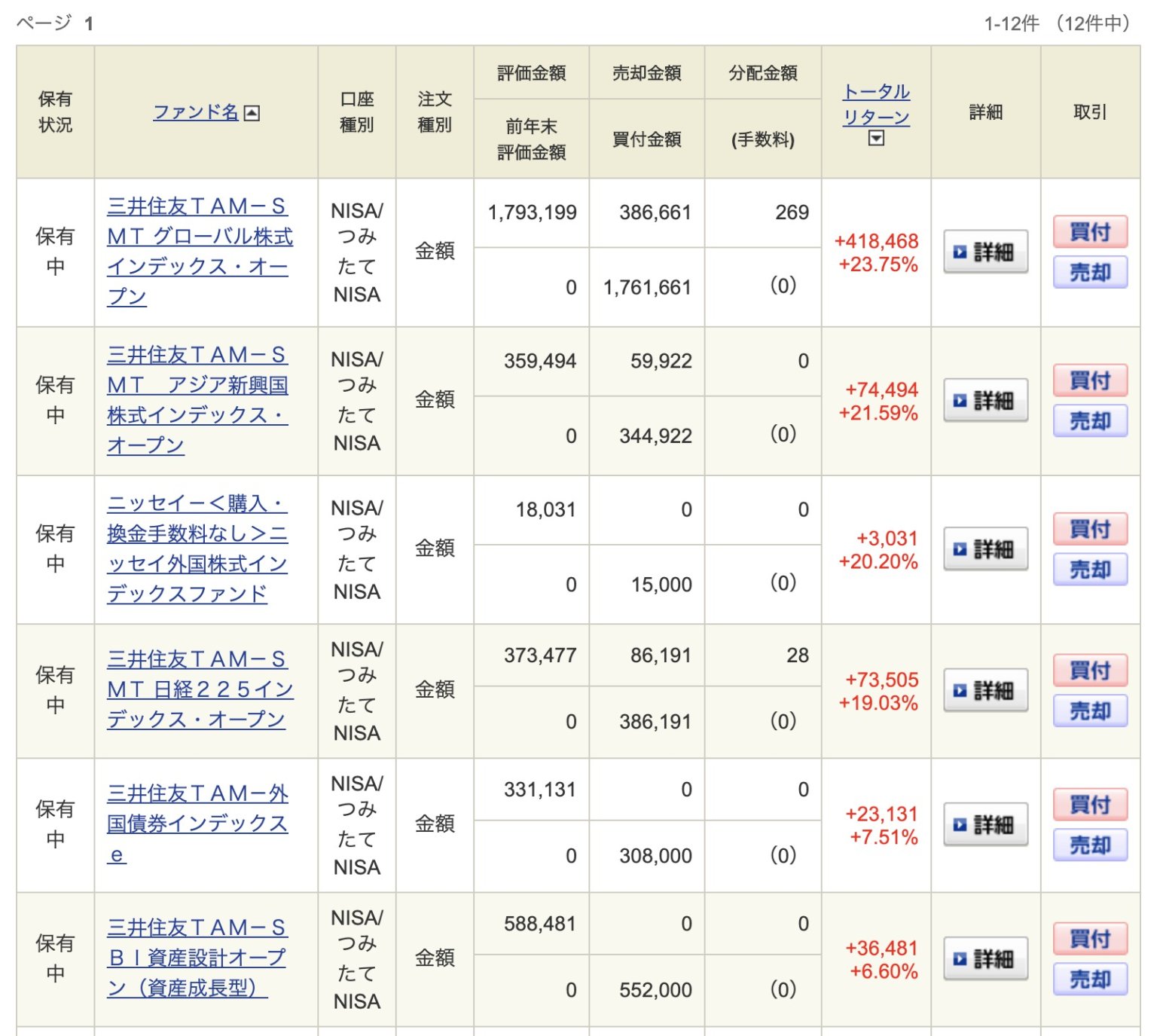This screenshot has width=1157, height=1036.
Task: Open SBI資産設計オープン fund link
Action: [197, 958]
